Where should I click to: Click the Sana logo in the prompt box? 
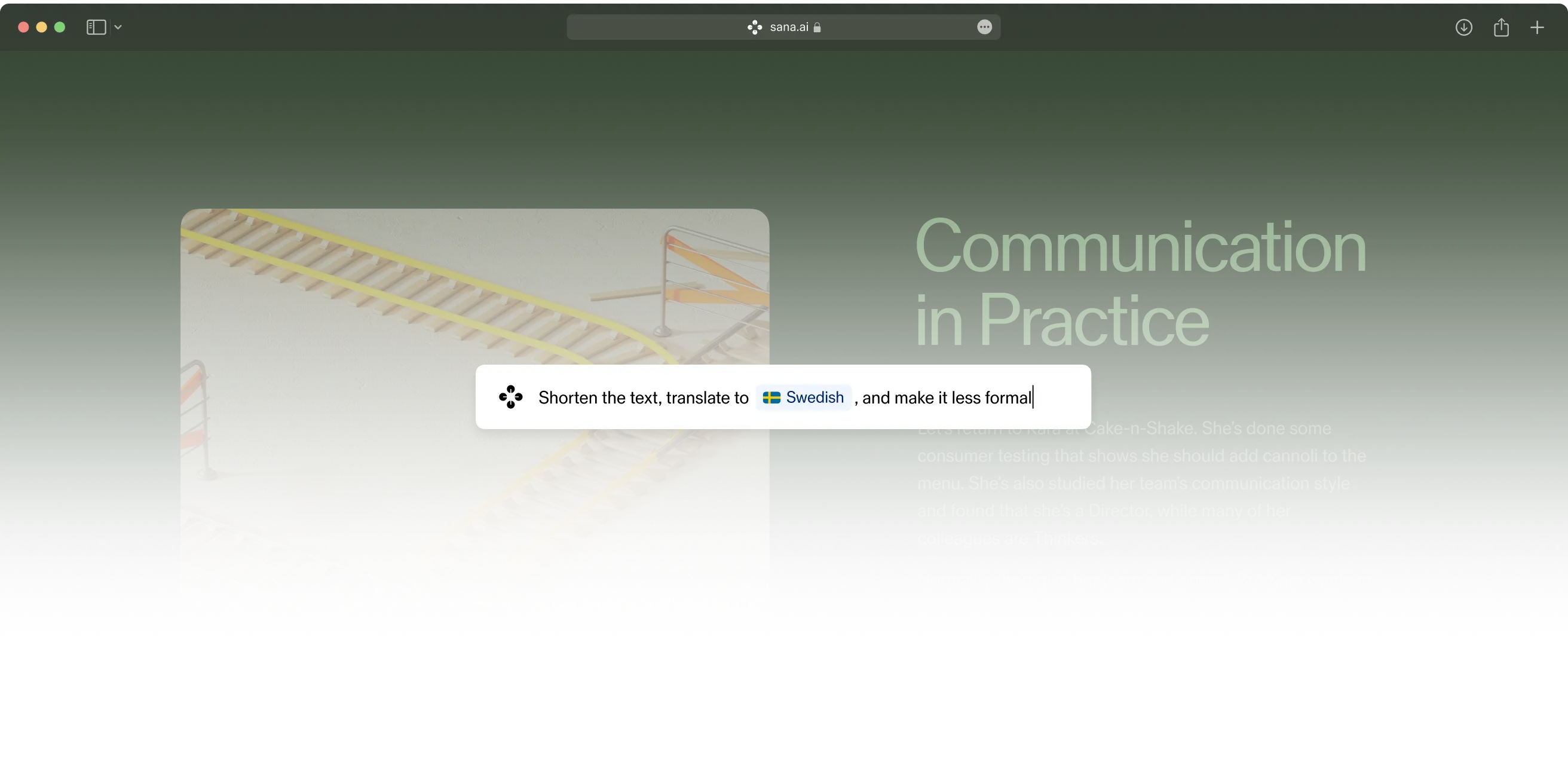pyautogui.click(x=511, y=397)
